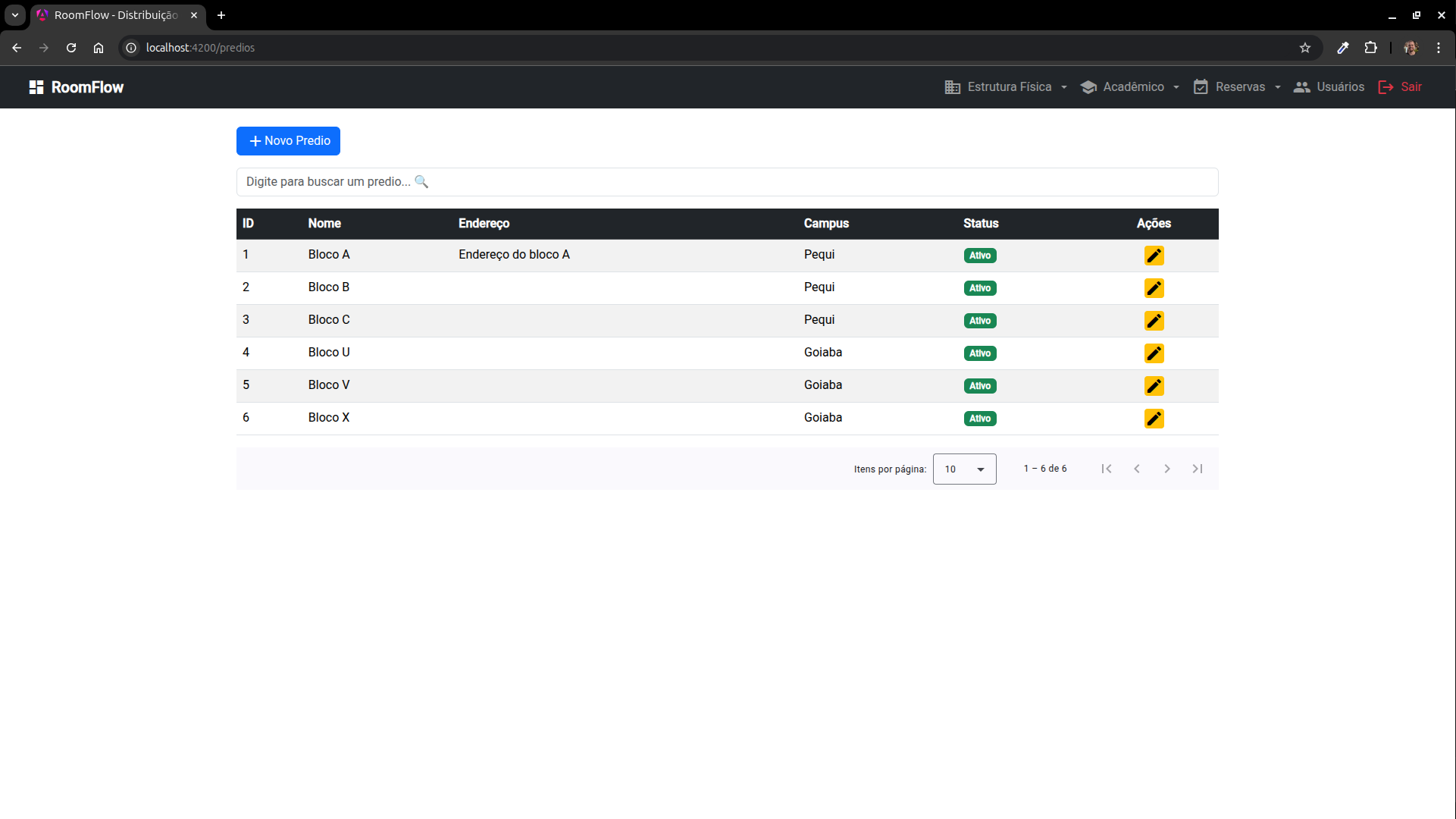Click the RoomFlow logo
The width and height of the screenshot is (1456, 819).
point(77,87)
